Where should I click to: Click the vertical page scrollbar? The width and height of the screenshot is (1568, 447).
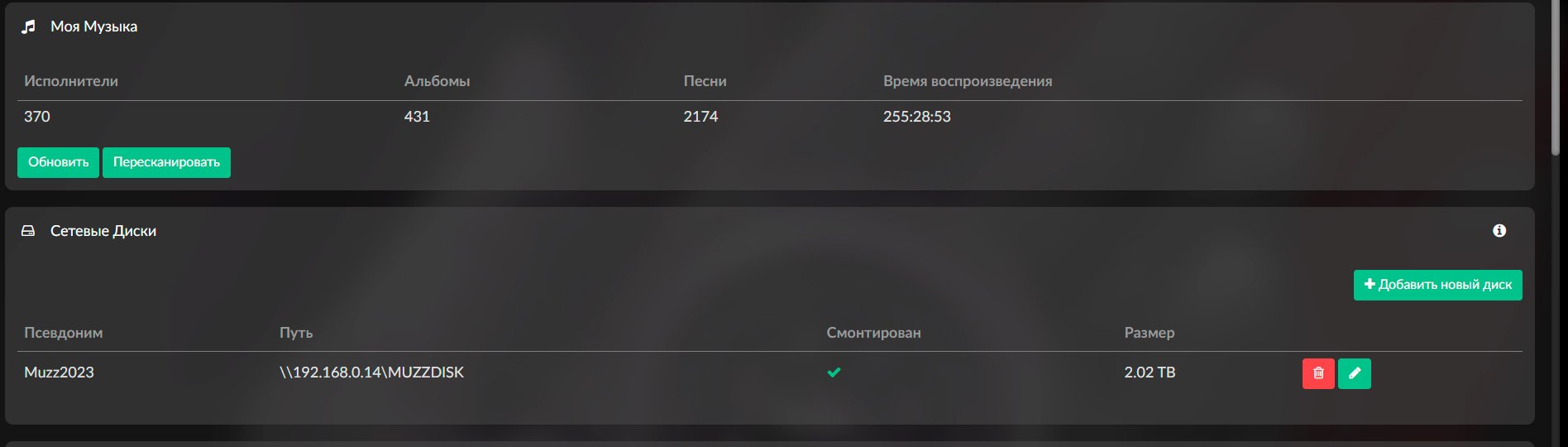pos(1556,79)
